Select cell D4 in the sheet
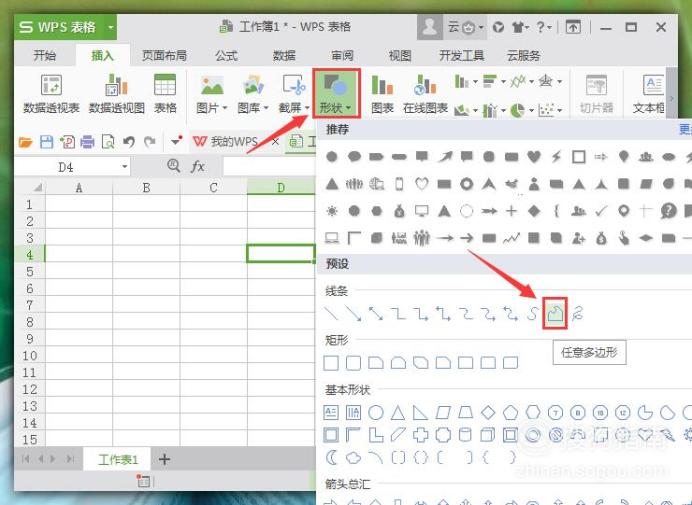 click(x=280, y=254)
